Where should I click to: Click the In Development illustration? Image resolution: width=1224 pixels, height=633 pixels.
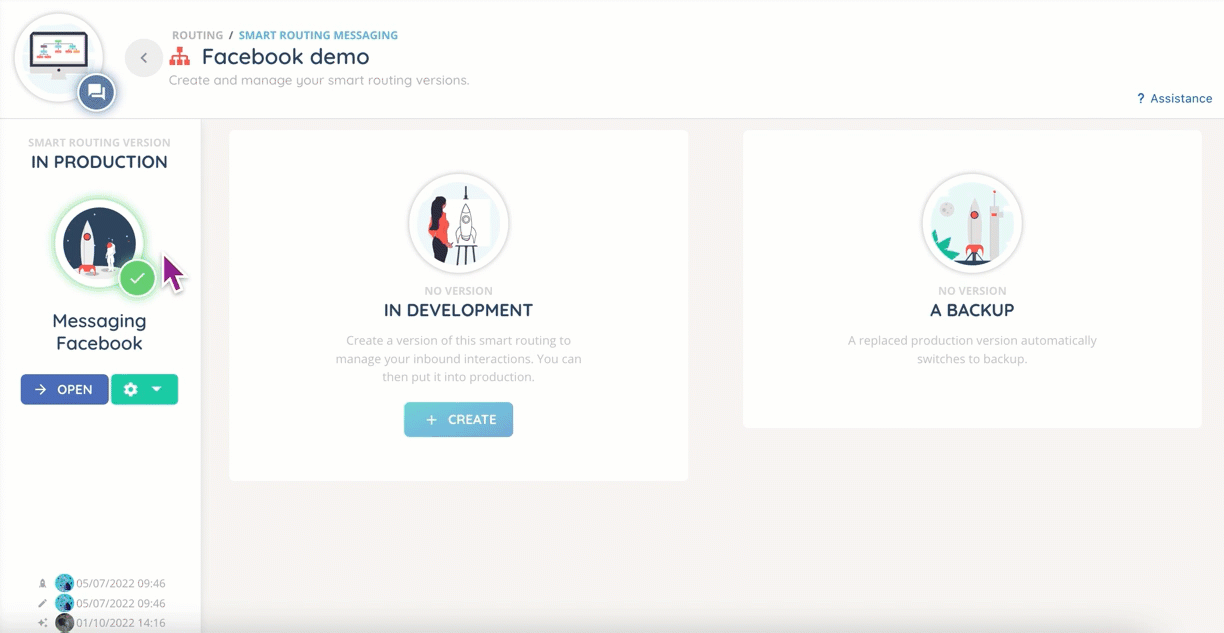pyautogui.click(x=458, y=224)
